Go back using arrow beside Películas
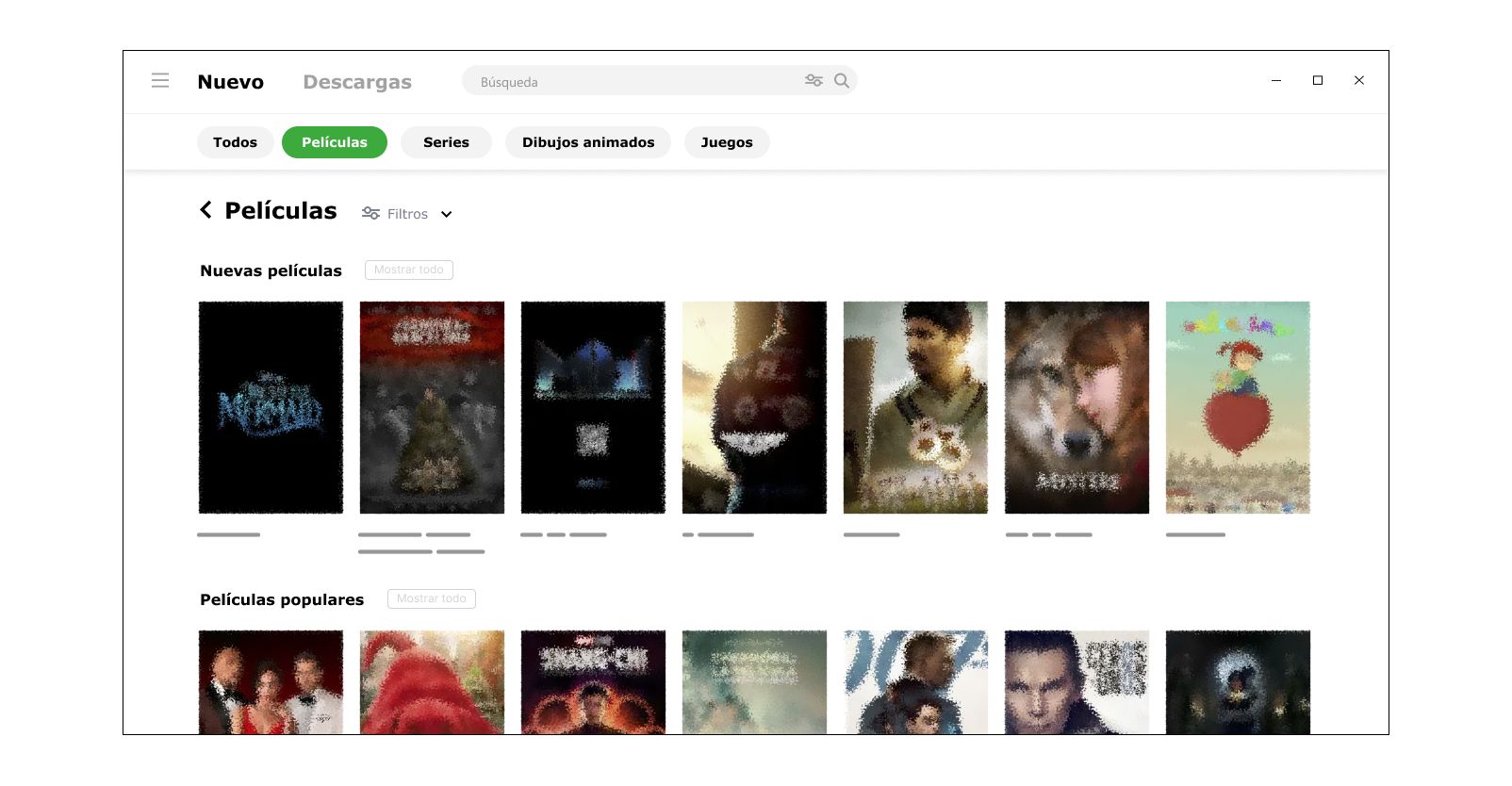This screenshot has width=1512, height=786. point(205,210)
